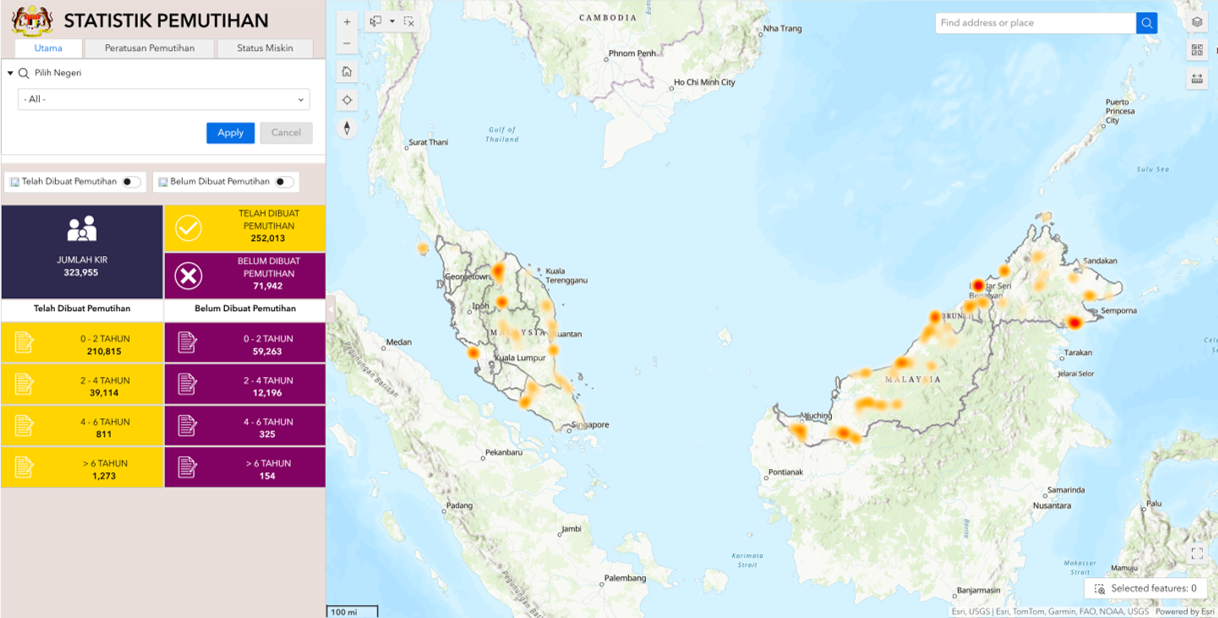This screenshot has height=618, width=1218.
Task: Select the Belum Dibuat > 6 Tahun 154 card
Action: 245,467
